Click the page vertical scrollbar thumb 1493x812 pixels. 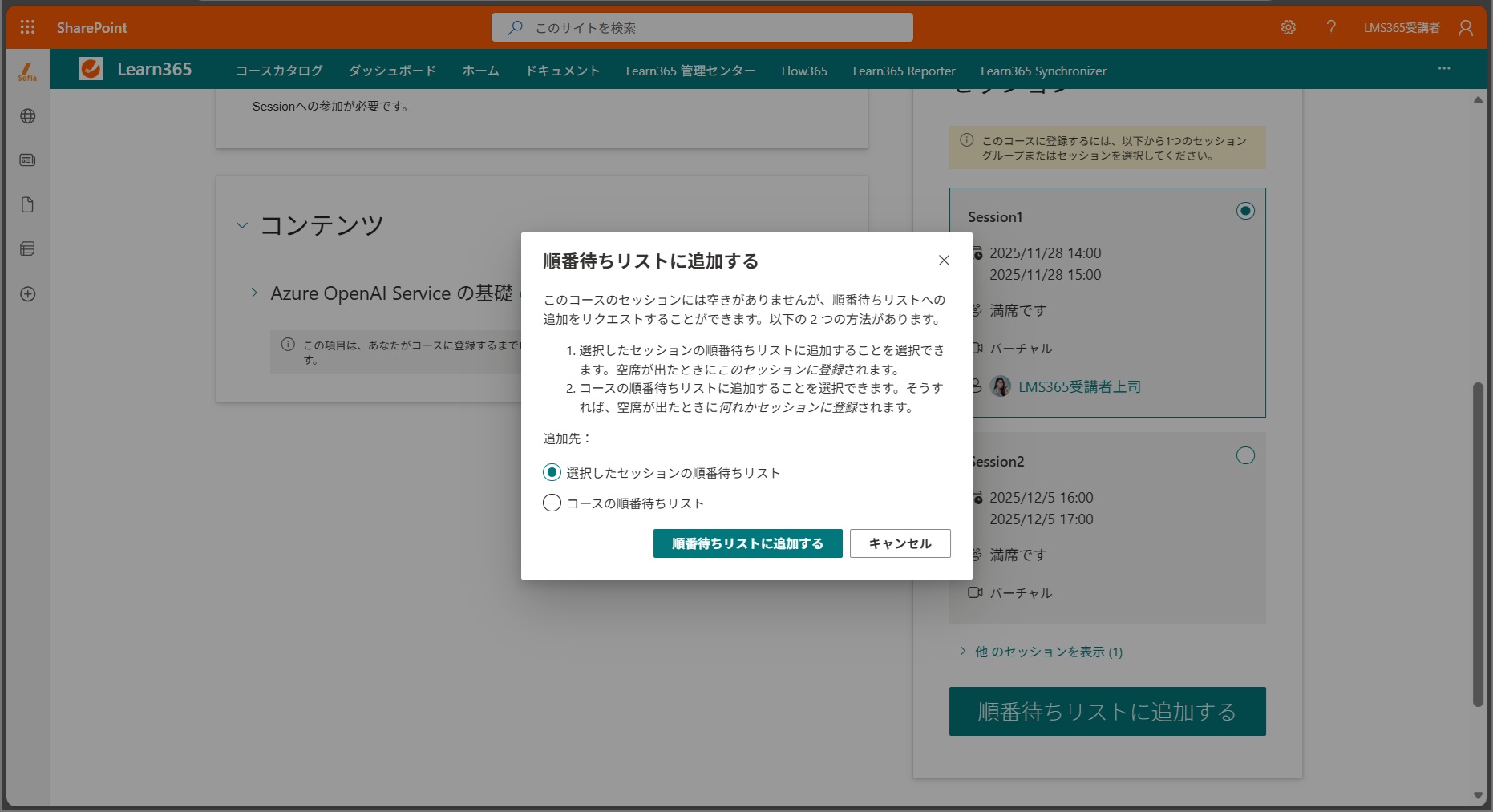tap(1478, 545)
